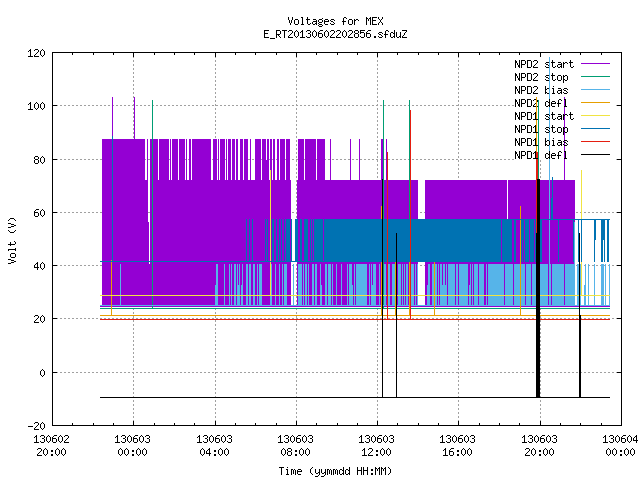Viewport: 640px width, 480px height.
Task: Click the red NPD1 bias legend line
Action: coord(596,142)
